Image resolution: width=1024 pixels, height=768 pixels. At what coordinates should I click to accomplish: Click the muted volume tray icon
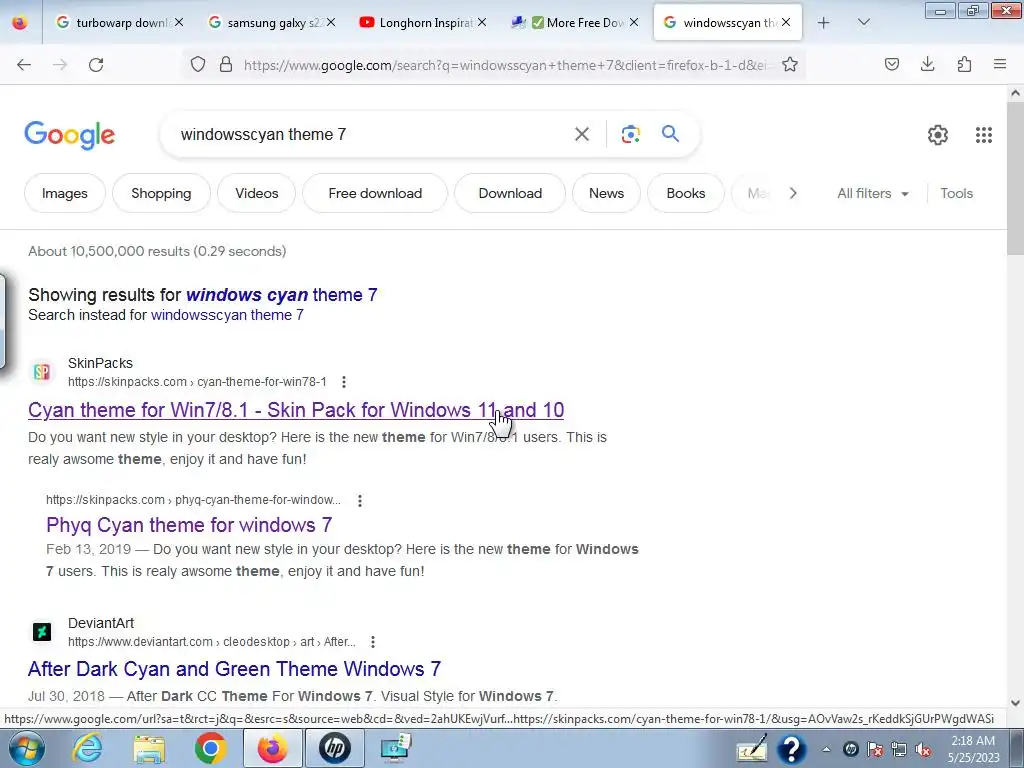(x=923, y=750)
